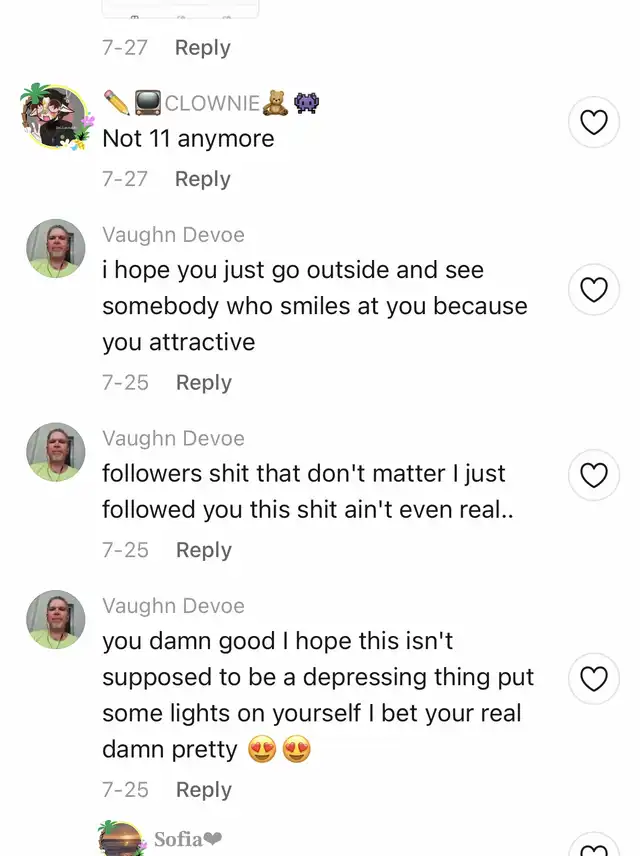This screenshot has width=640, height=856.
Task: Open Vaughn Devoe's avatar on damn pretty comment
Action: click(56, 619)
